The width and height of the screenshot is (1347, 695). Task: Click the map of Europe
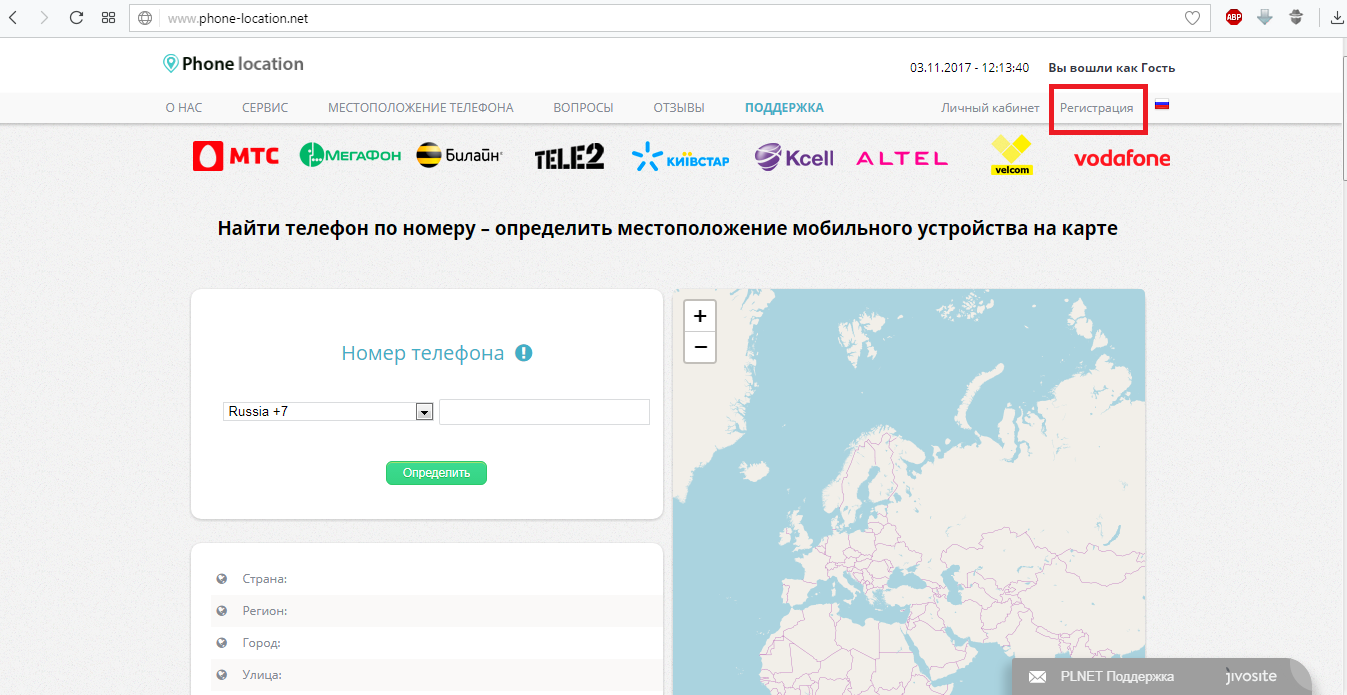point(909,492)
